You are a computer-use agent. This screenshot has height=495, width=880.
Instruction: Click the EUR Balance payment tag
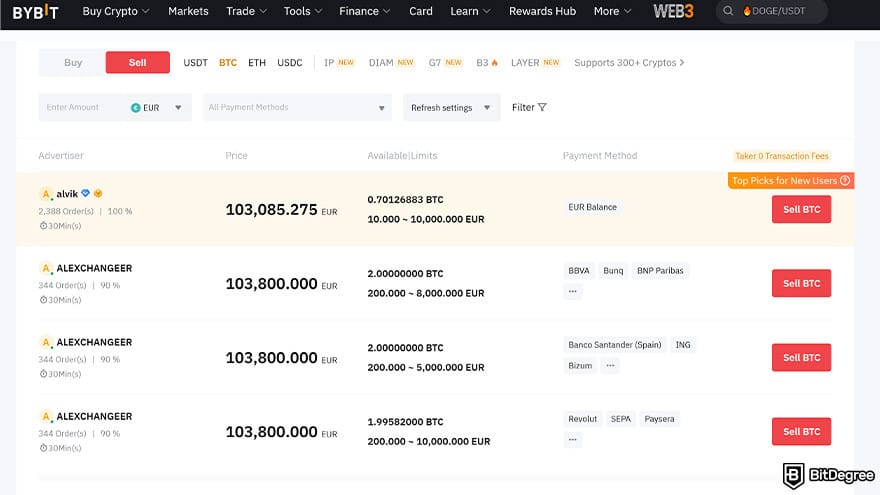(592, 207)
